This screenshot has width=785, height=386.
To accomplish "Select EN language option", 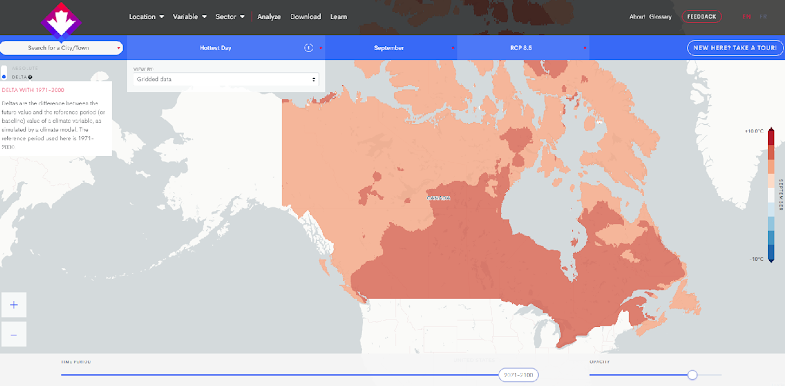I will [747, 17].
